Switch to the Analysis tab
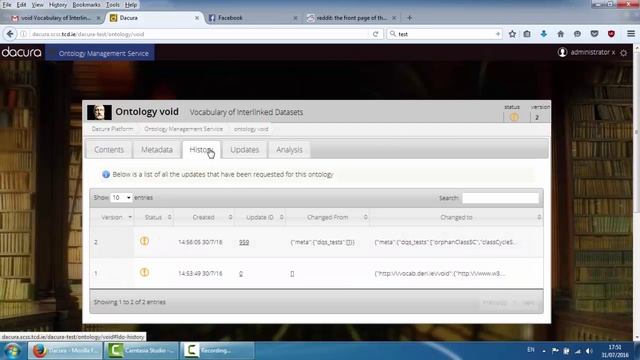640x360 pixels. point(289,150)
